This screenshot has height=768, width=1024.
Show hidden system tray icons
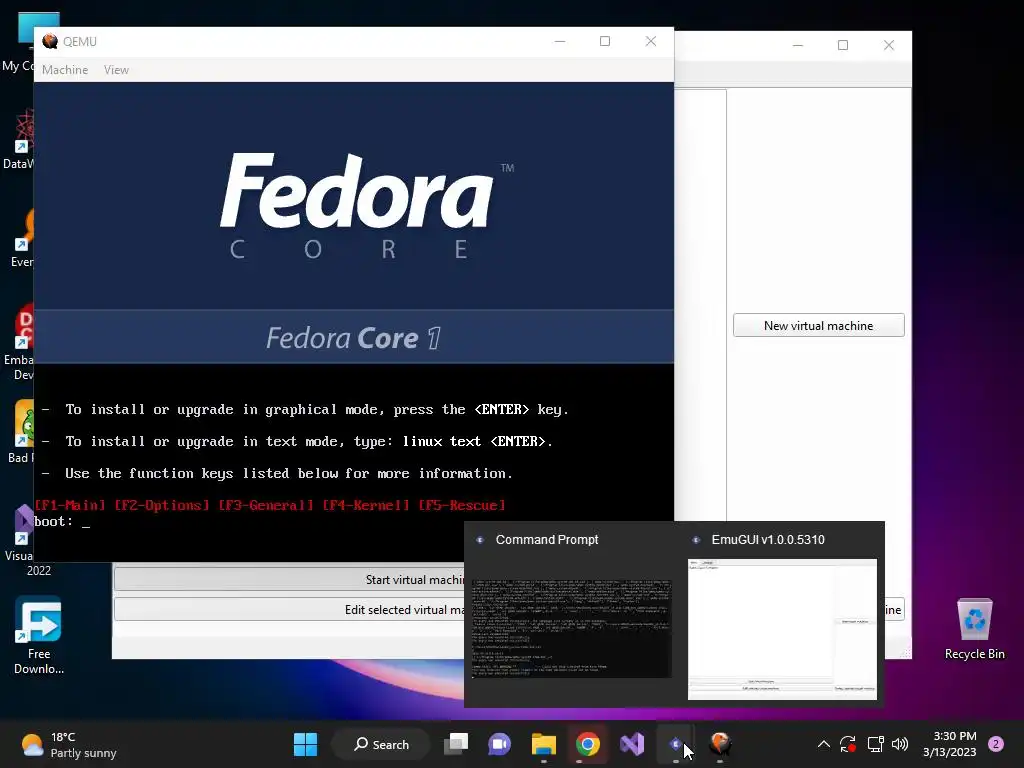click(824, 744)
